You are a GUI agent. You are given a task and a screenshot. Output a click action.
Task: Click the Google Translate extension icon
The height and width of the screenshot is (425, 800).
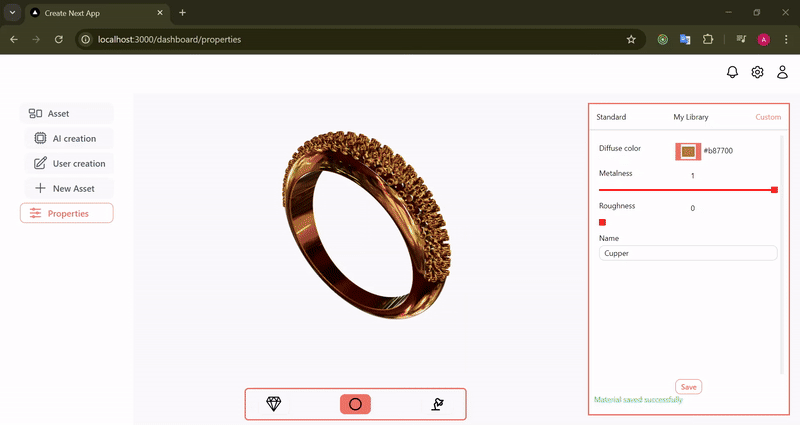(x=685, y=39)
